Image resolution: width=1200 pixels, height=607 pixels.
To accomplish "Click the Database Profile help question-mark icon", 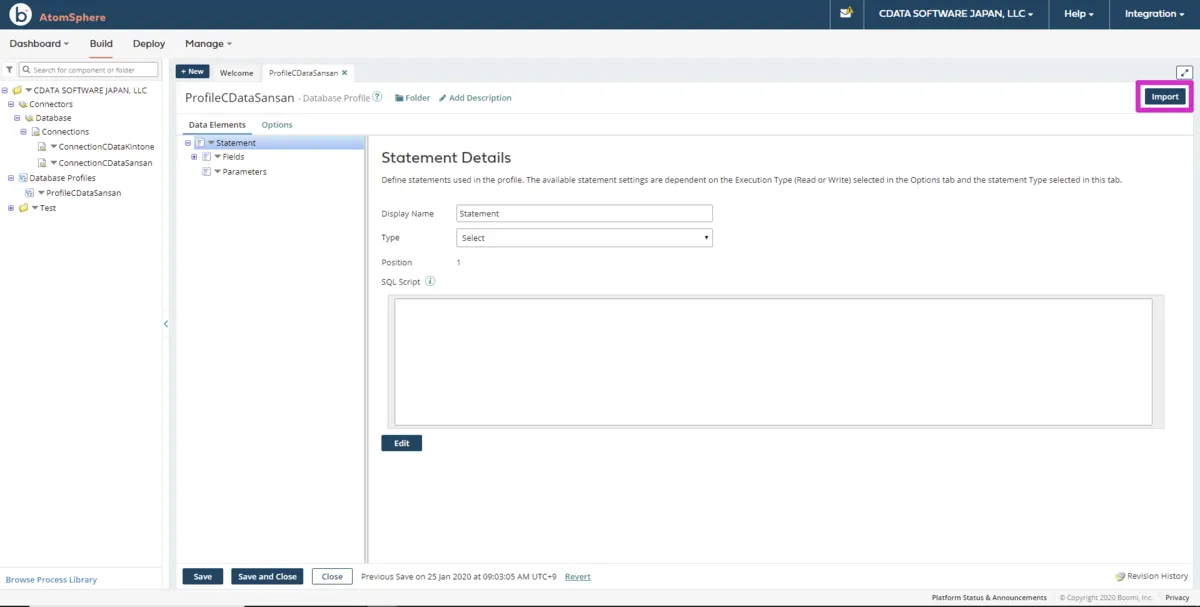I will tap(377, 98).
